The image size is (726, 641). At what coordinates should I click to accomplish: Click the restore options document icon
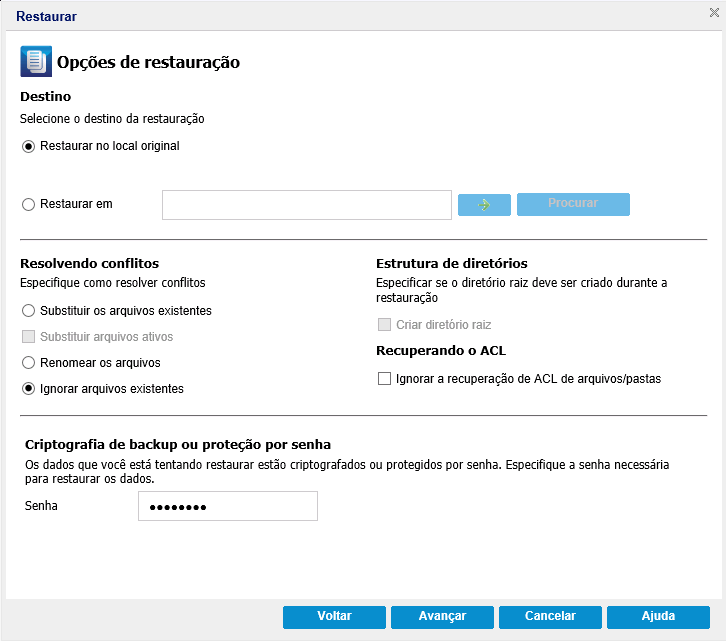[36, 61]
